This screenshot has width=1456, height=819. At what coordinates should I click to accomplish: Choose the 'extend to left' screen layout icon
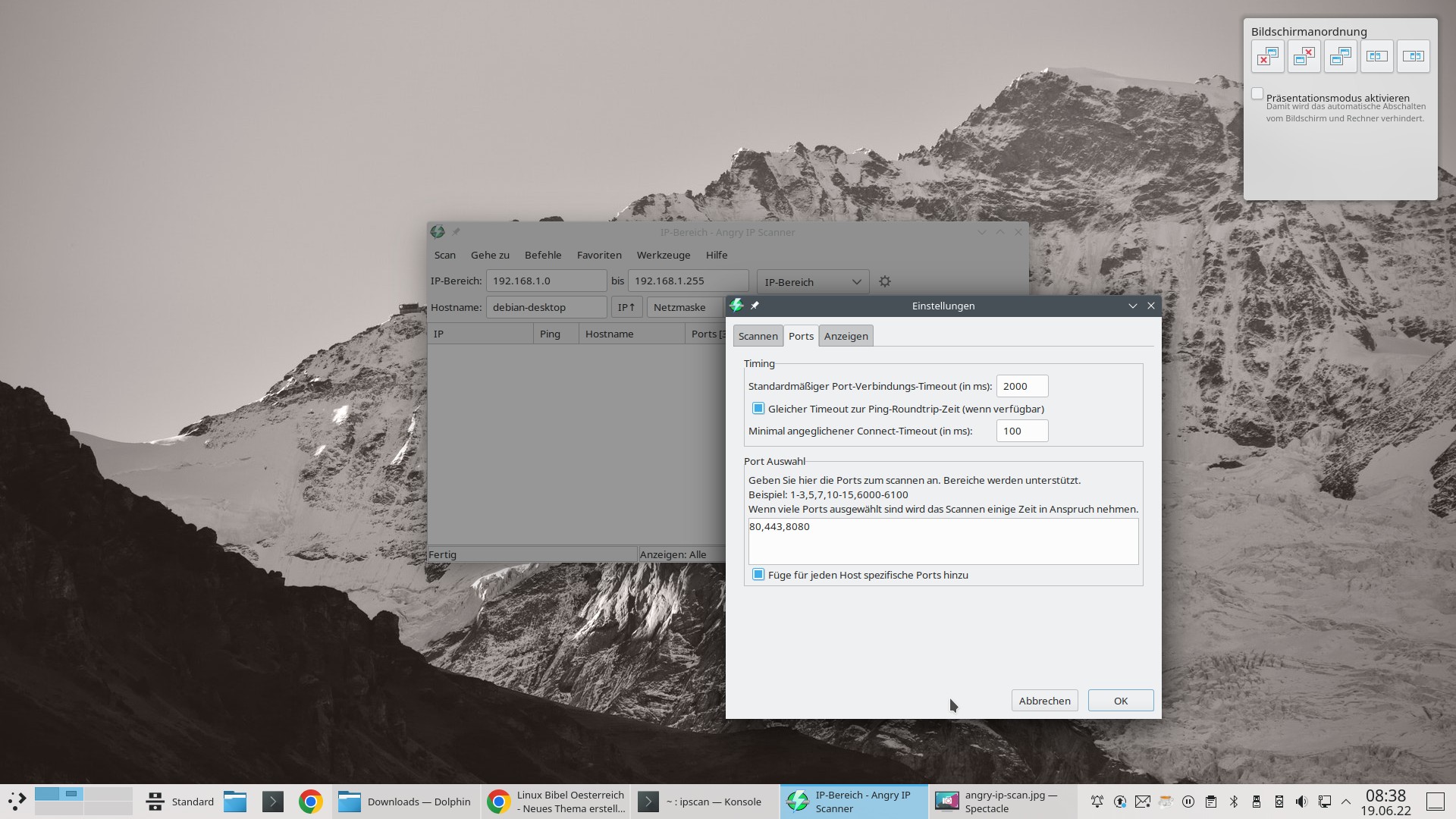pos(1377,57)
